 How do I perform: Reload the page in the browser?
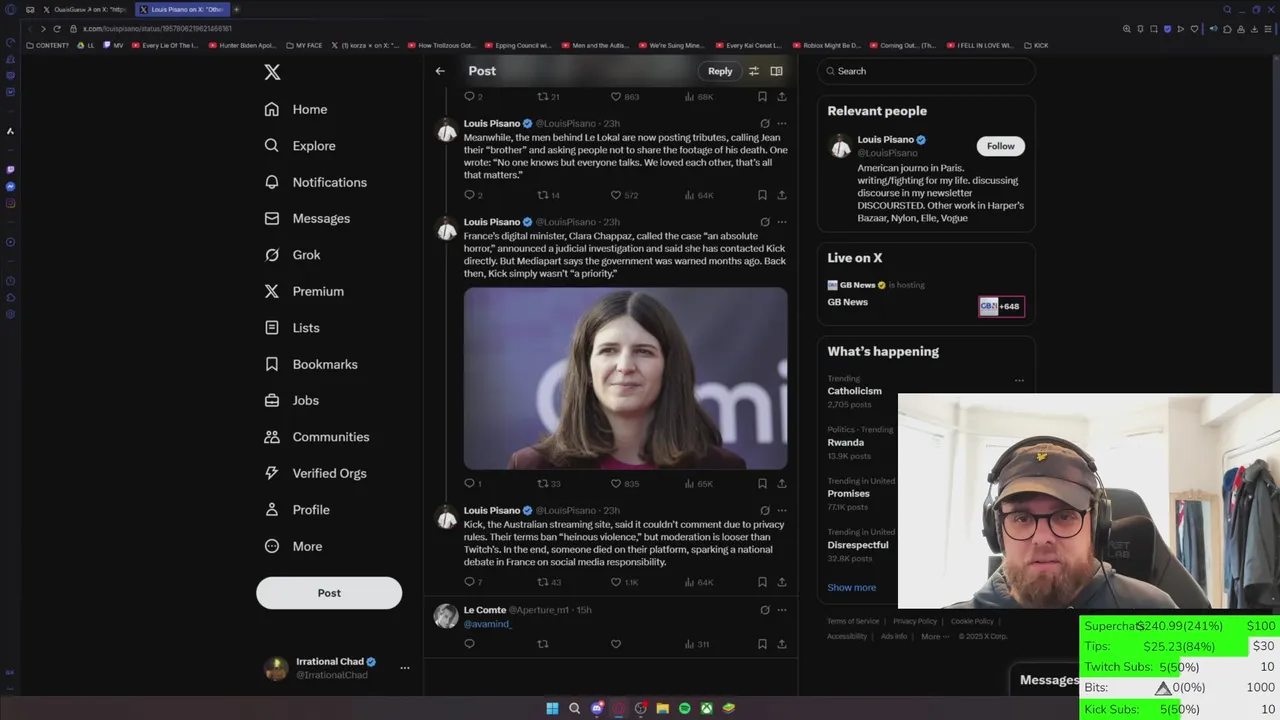click(57, 29)
